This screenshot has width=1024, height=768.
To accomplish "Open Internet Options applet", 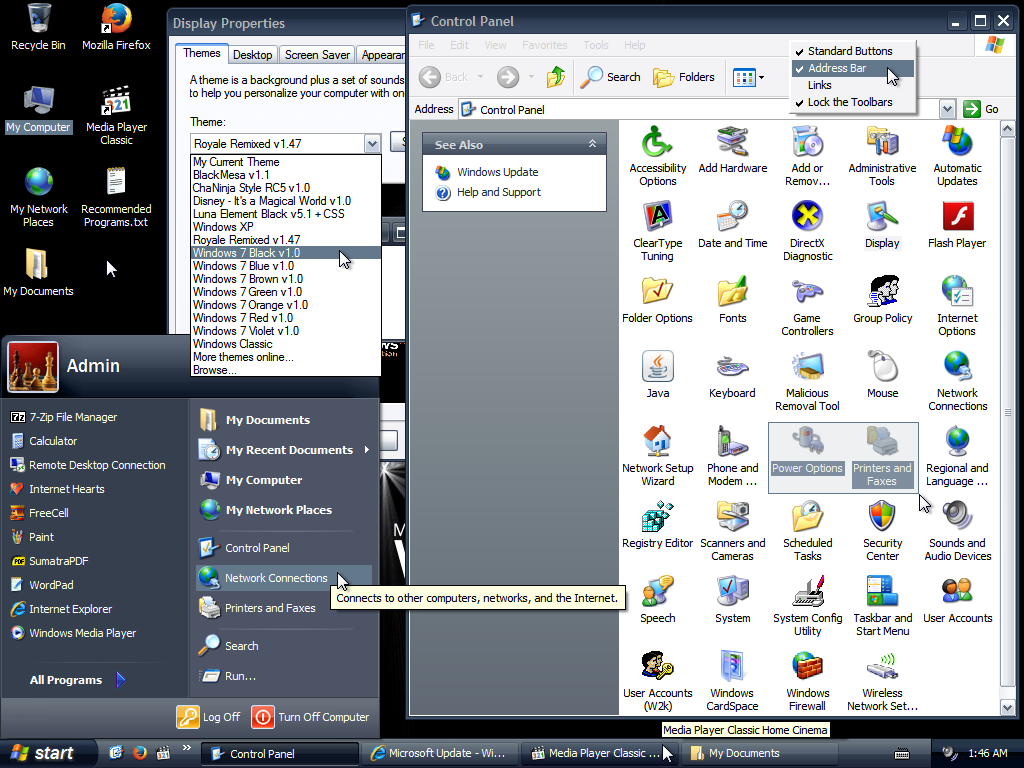I will pyautogui.click(x=957, y=306).
